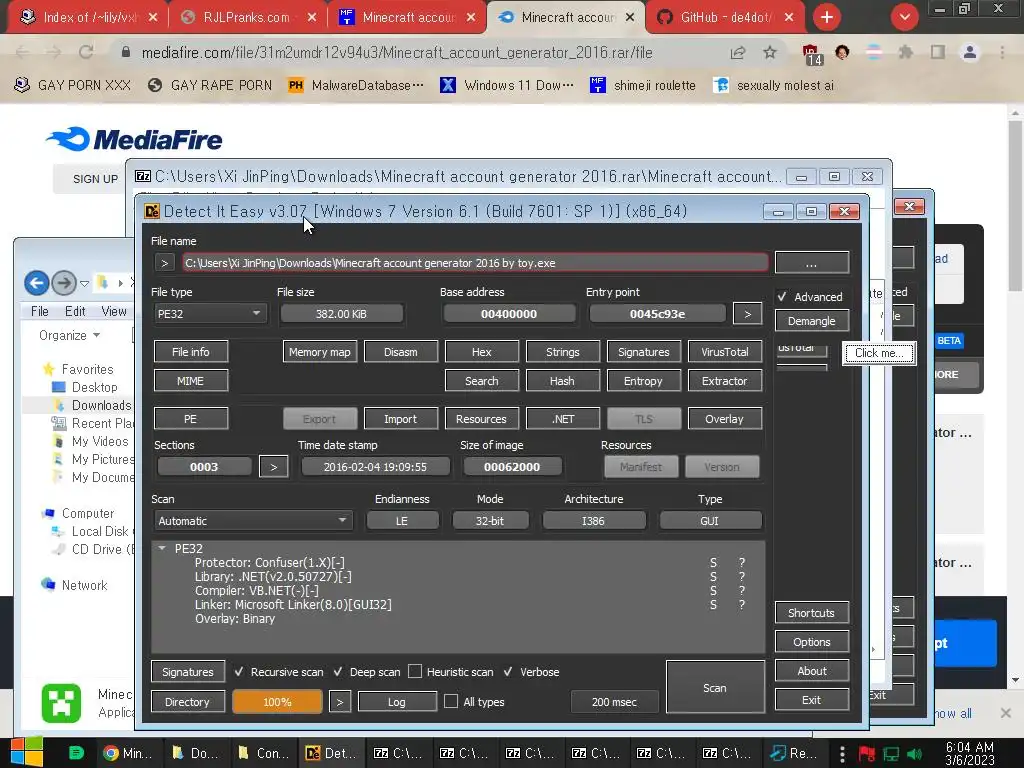Open Chrome three-dot menu
The width and height of the screenshot is (1024, 768).
pos(1002,52)
